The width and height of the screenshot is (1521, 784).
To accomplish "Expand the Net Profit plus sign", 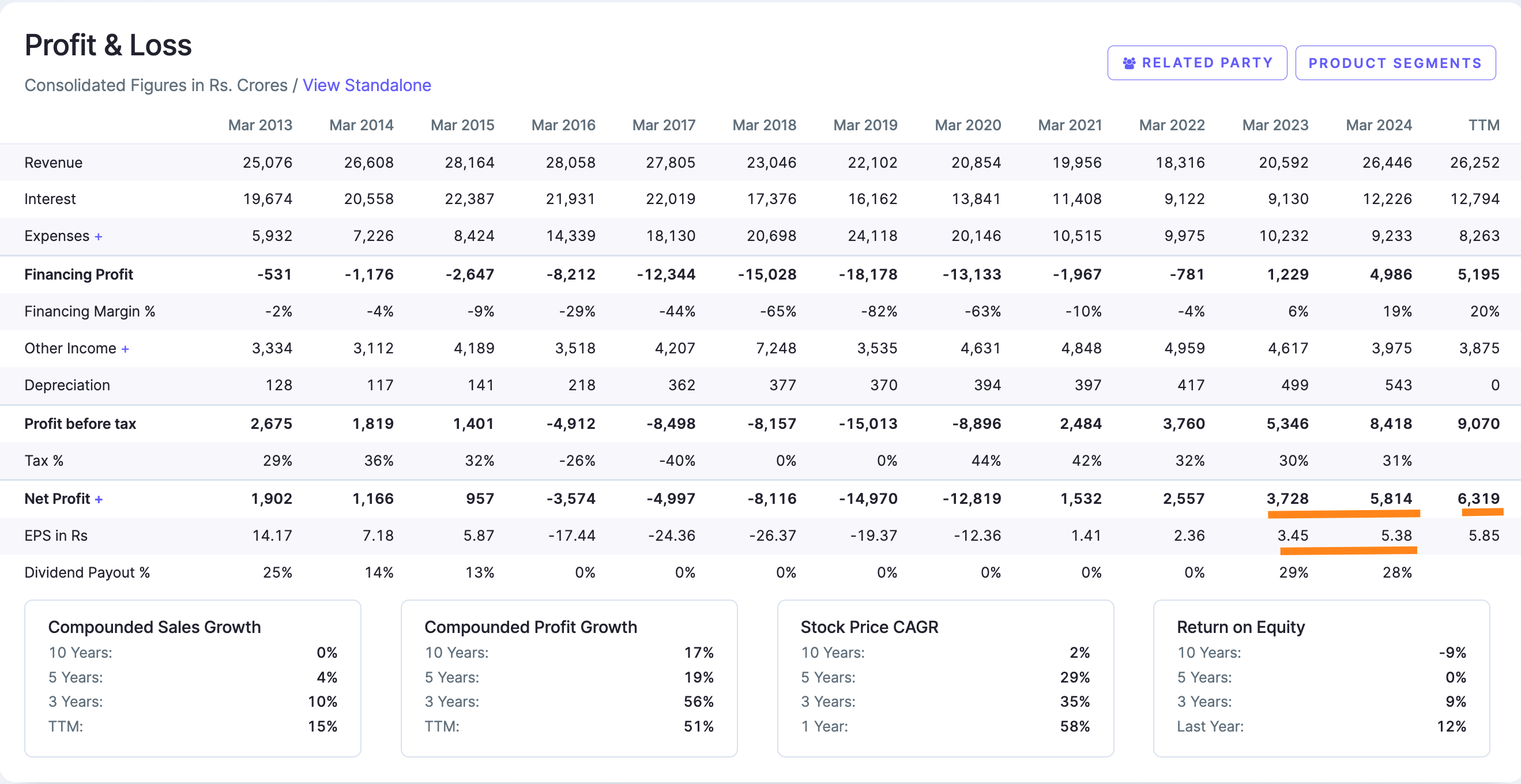I will pos(99,499).
